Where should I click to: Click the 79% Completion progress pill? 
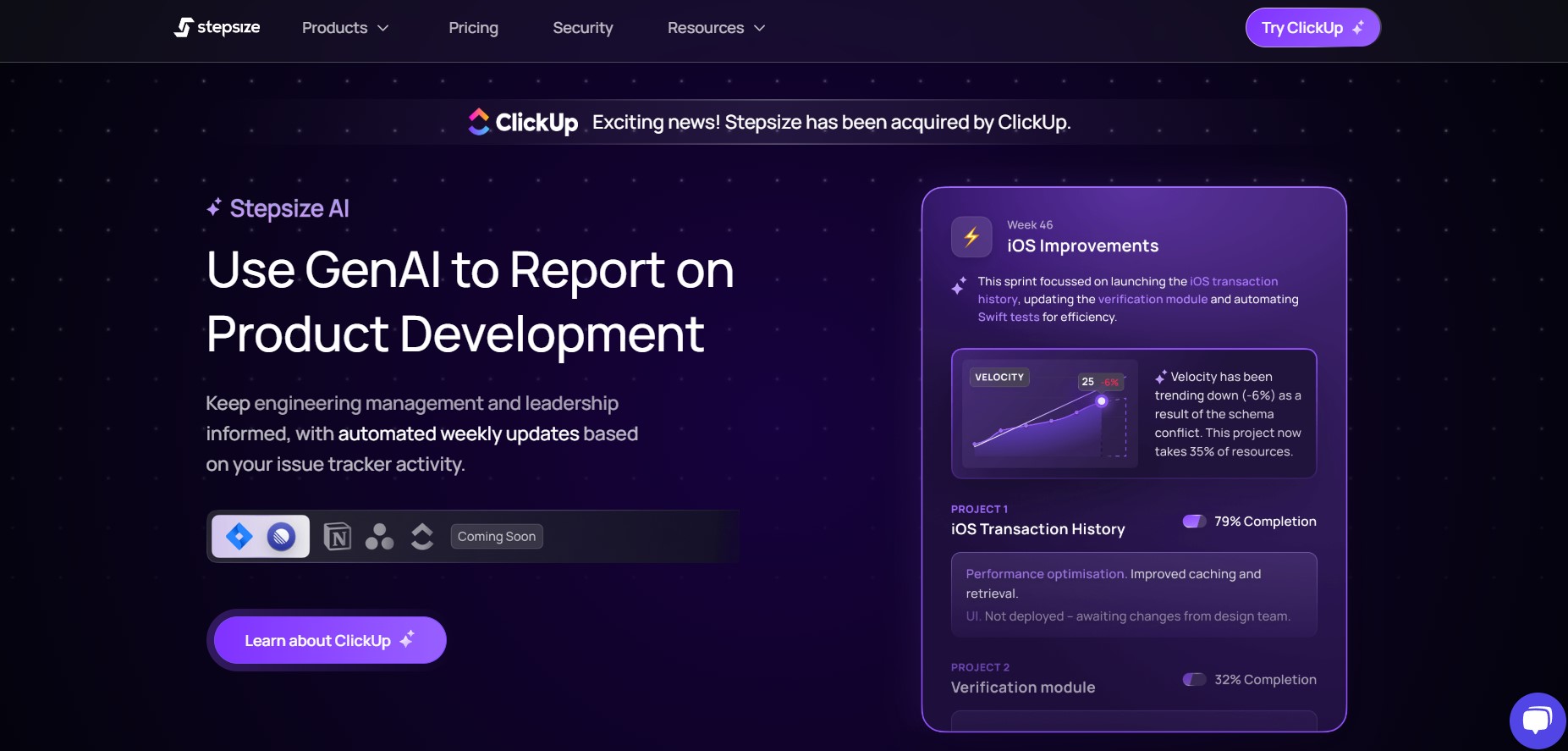pyautogui.click(x=1194, y=521)
